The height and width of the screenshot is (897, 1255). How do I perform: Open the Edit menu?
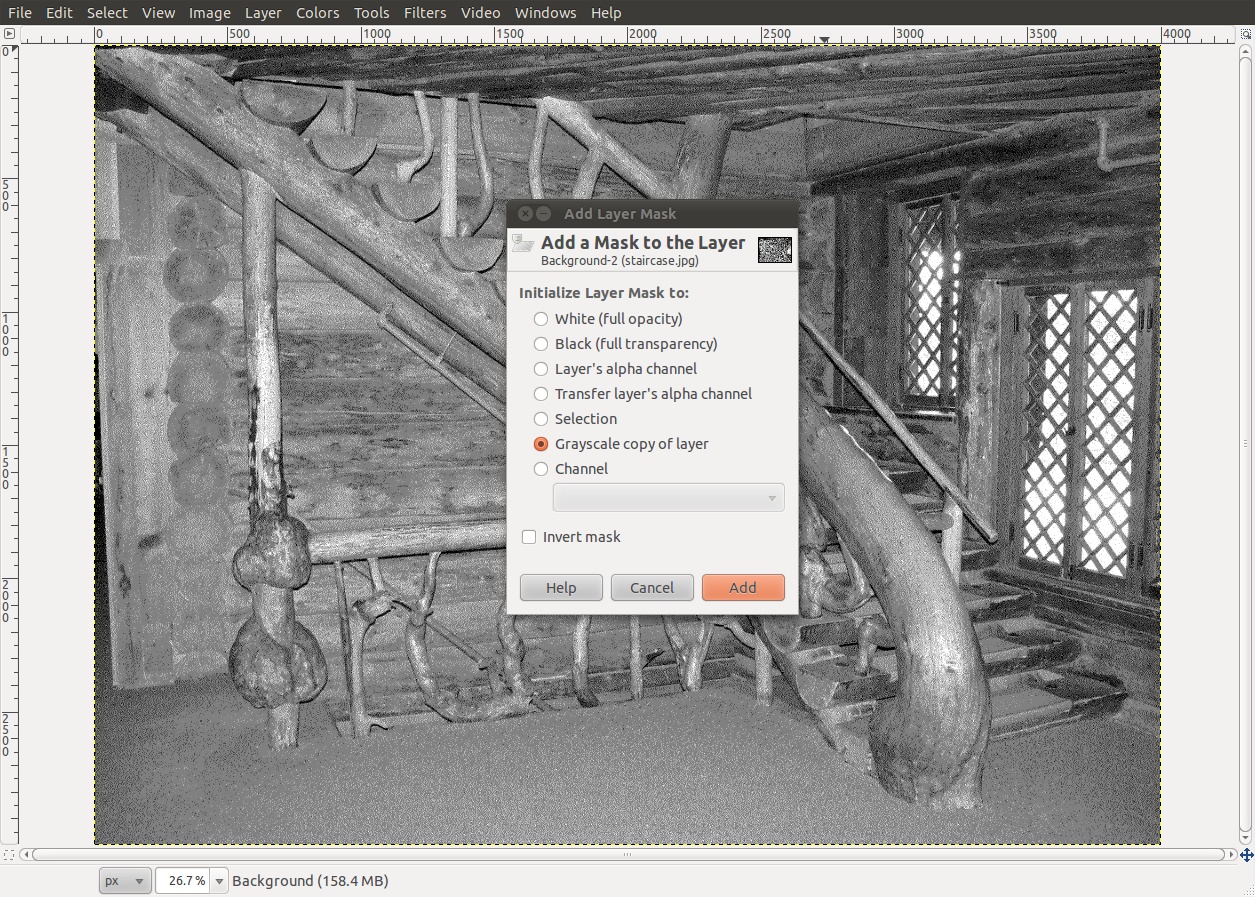point(59,13)
